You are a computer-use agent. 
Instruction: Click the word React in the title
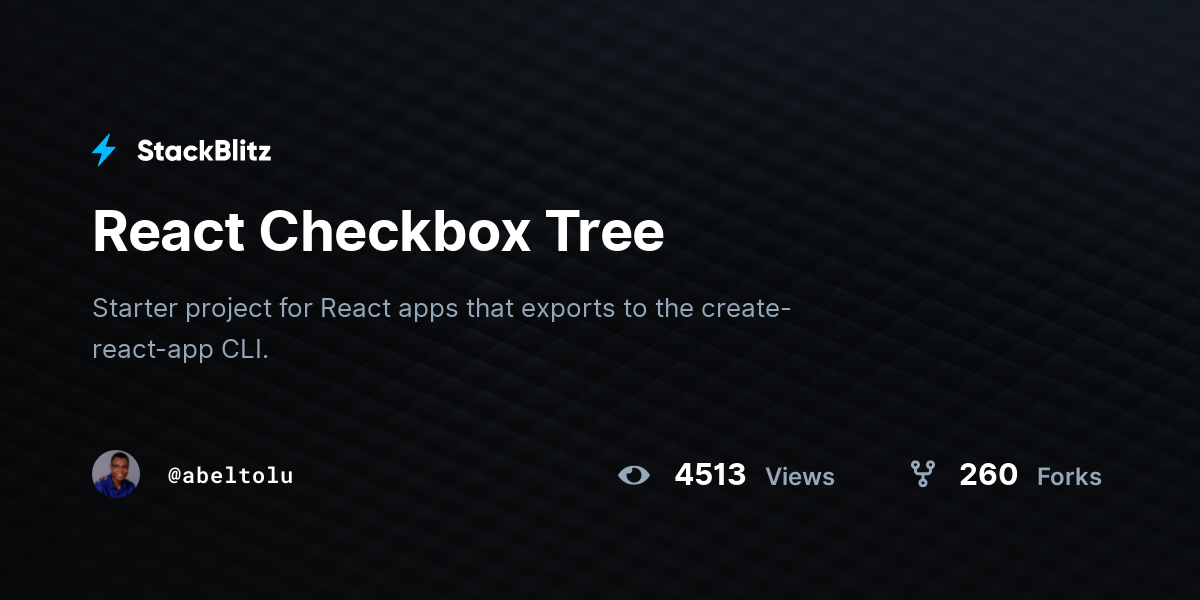168,232
